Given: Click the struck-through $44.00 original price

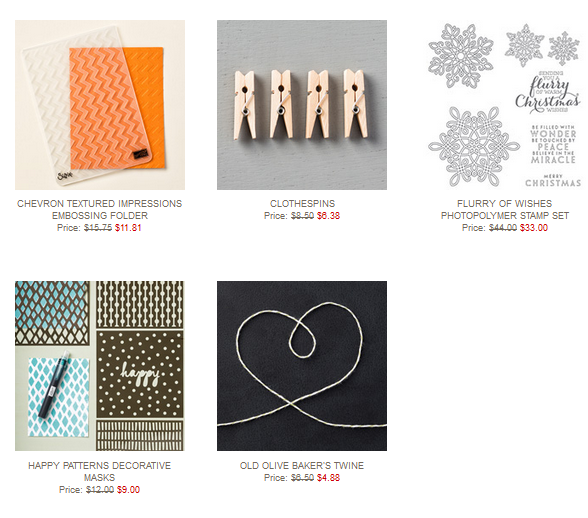Looking at the screenshot, I should [503, 228].
